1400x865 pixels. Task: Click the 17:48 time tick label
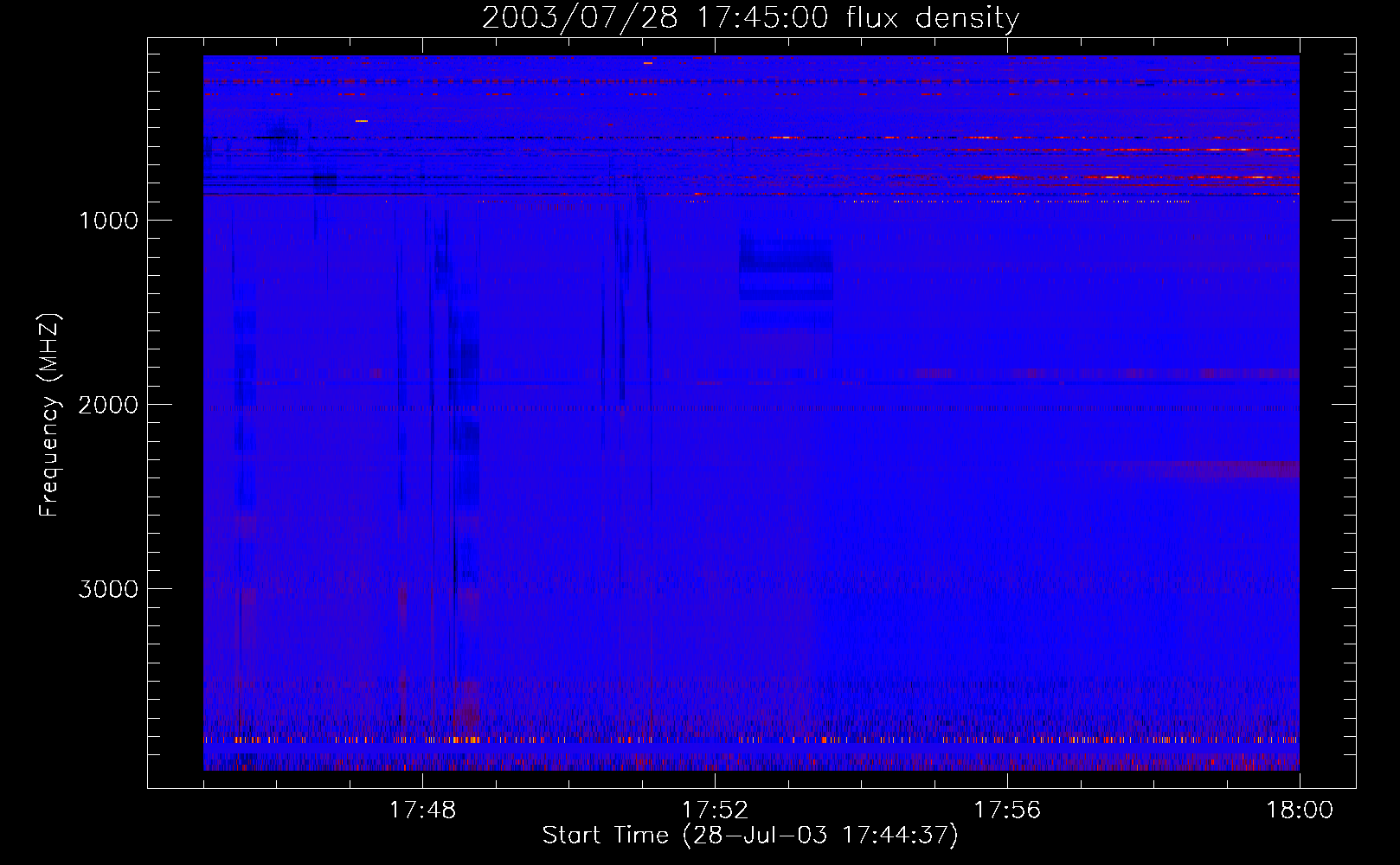(422, 810)
